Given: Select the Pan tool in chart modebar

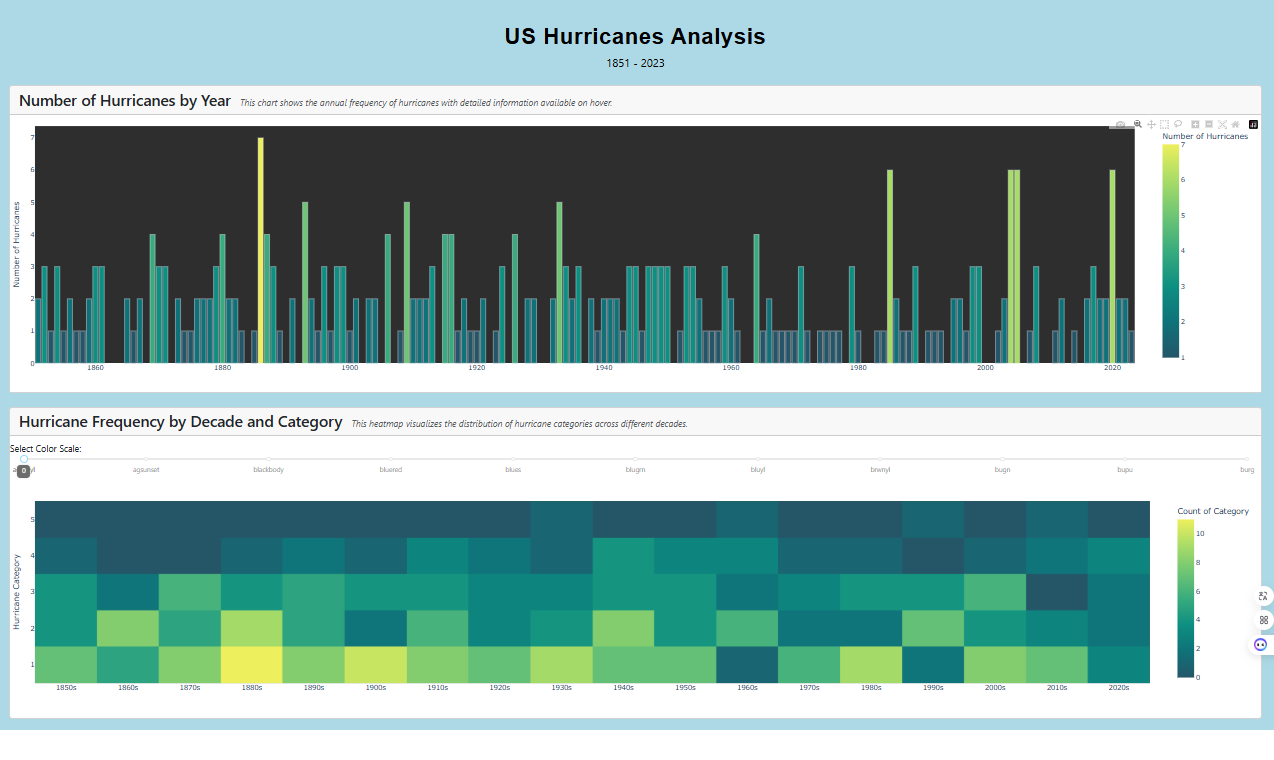Looking at the screenshot, I should [x=1151, y=124].
